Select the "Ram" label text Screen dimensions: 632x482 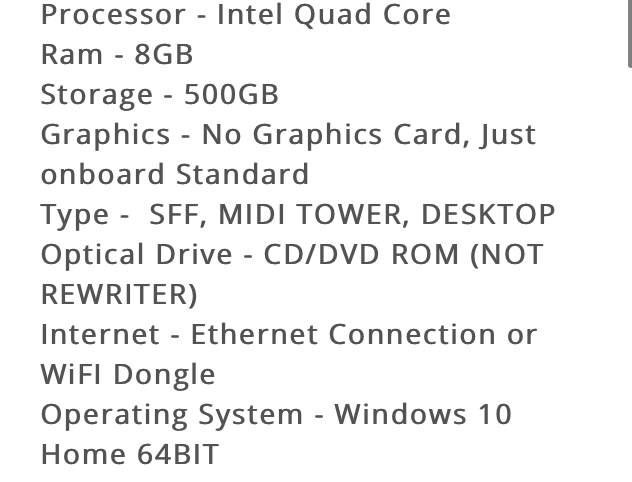[72, 54]
